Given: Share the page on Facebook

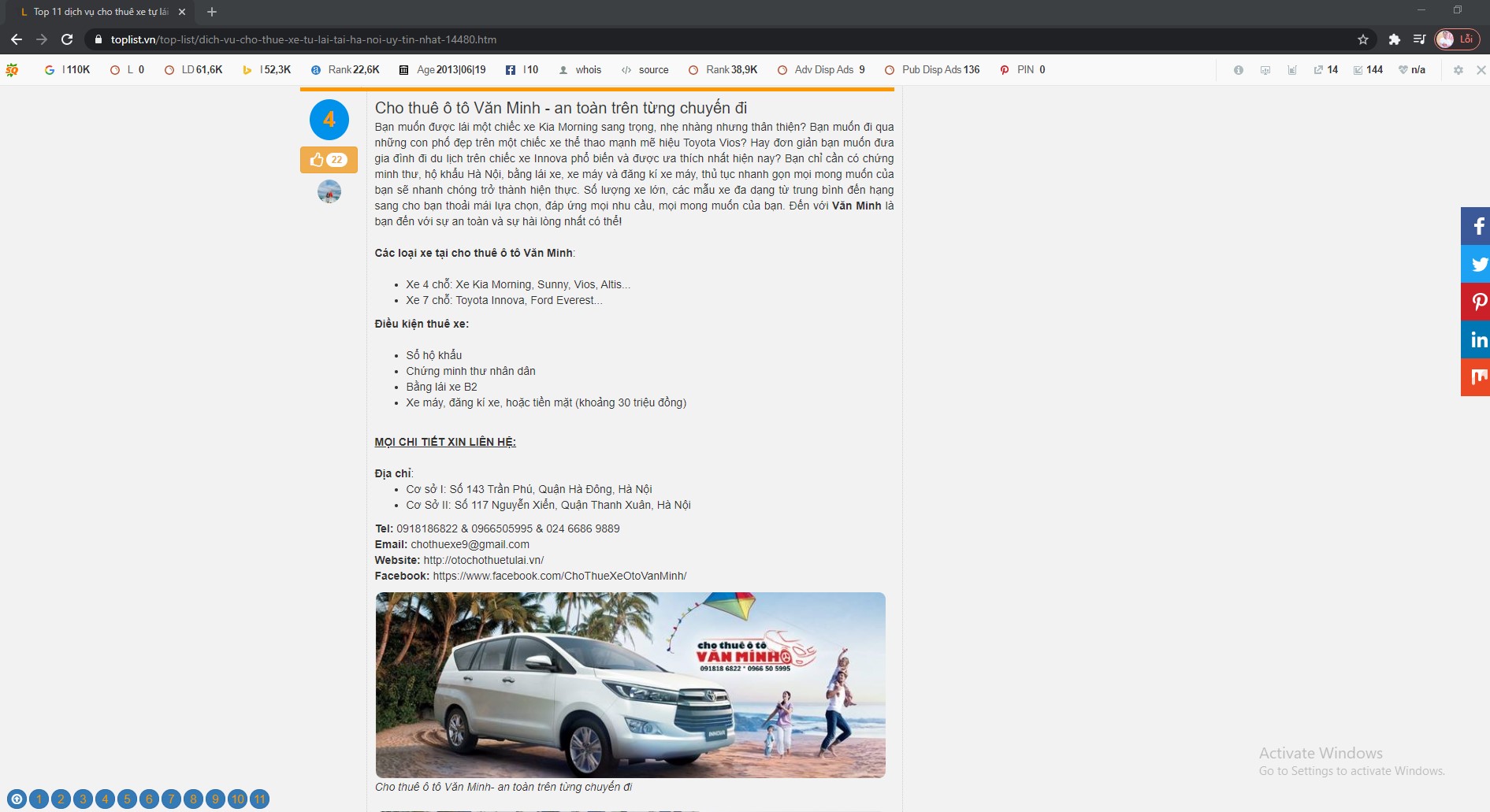Looking at the screenshot, I should [x=1476, y=226].
